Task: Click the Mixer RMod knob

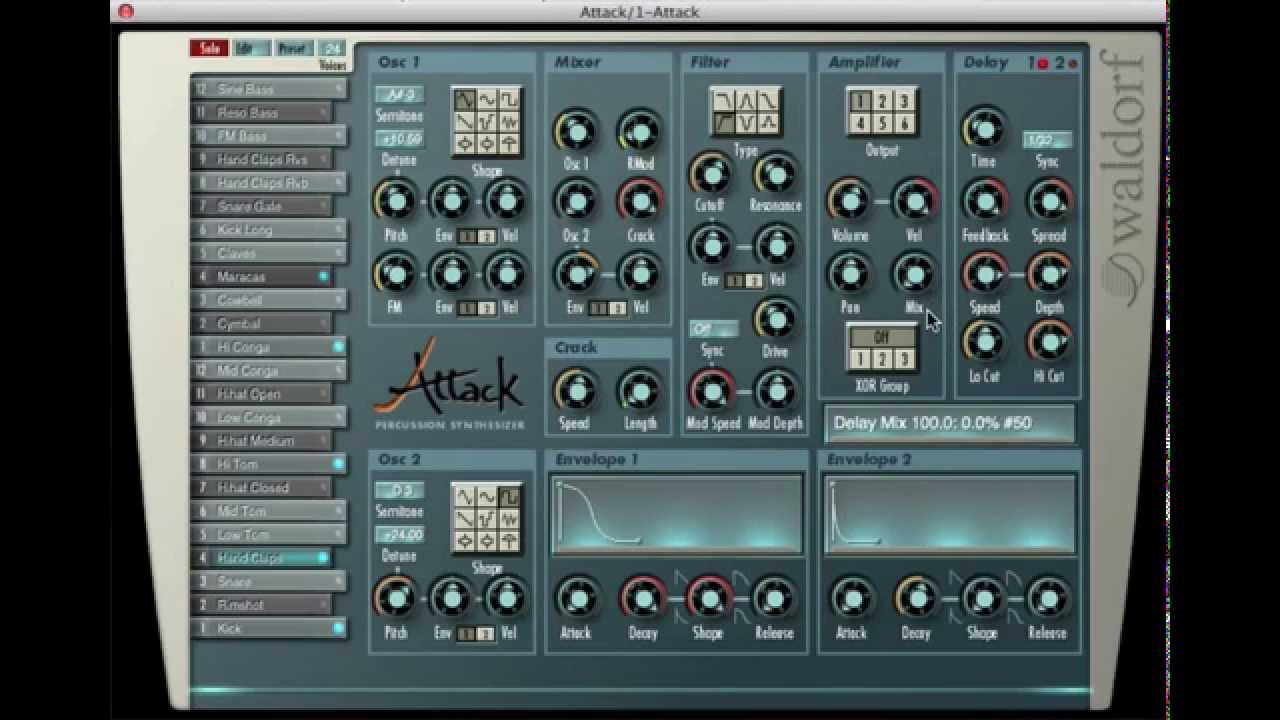Action: coord(639,131)
